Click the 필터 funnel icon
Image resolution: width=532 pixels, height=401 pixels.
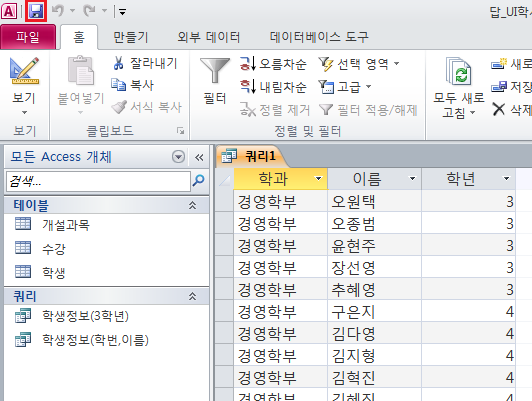pos(215,71)
